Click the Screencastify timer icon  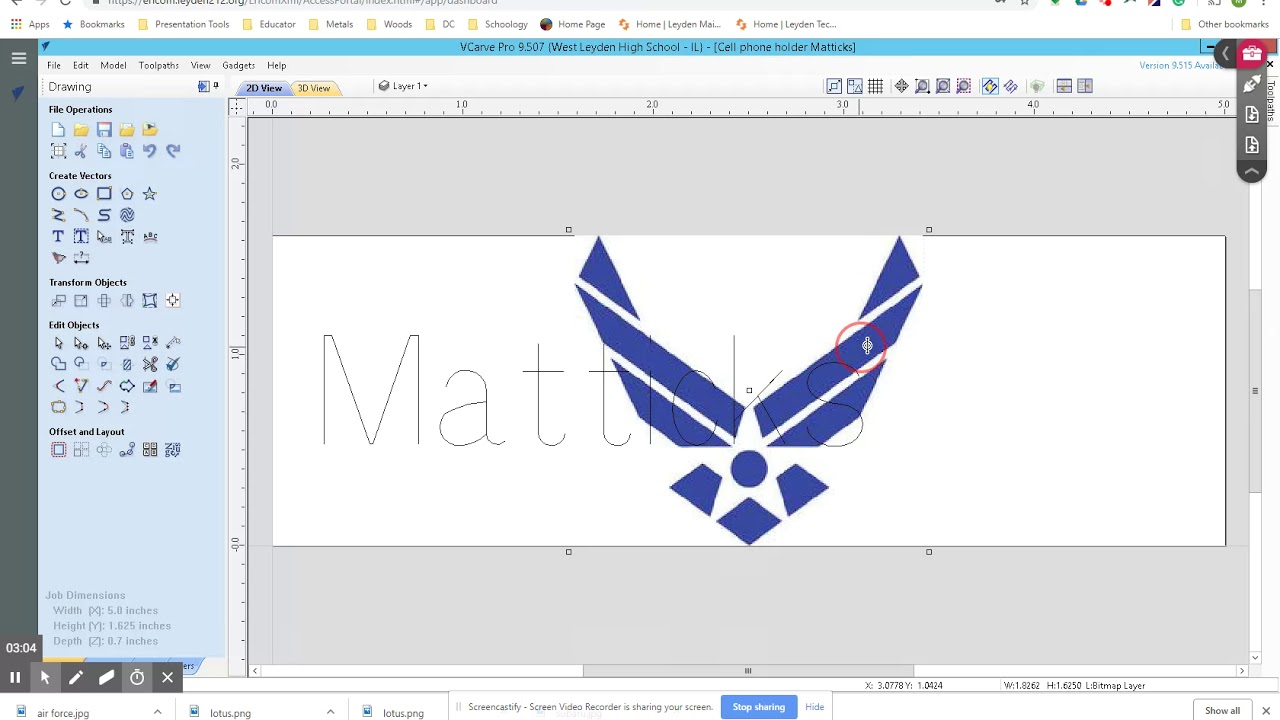click(137, 678)
